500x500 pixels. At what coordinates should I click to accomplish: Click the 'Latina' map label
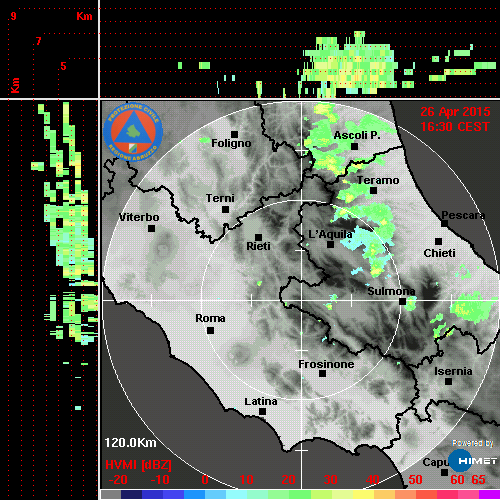(x=261, y=402)
